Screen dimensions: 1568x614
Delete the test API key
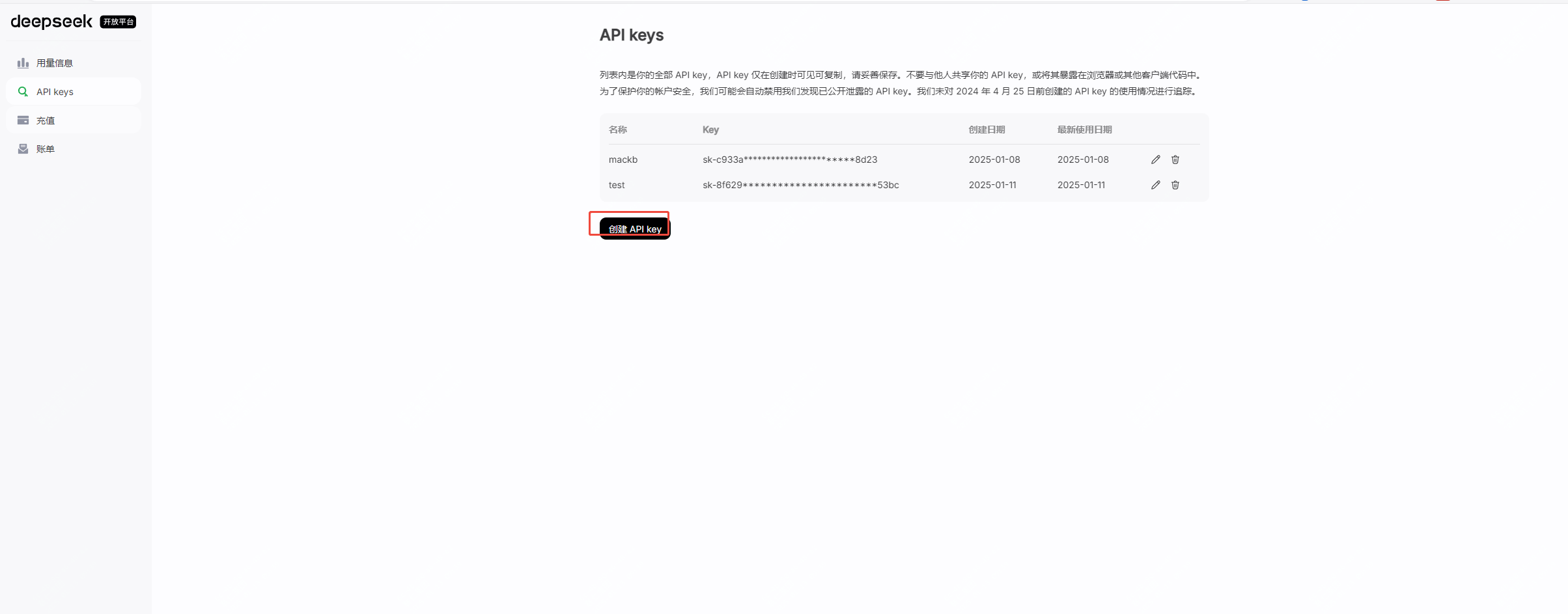click(1175, 185)
